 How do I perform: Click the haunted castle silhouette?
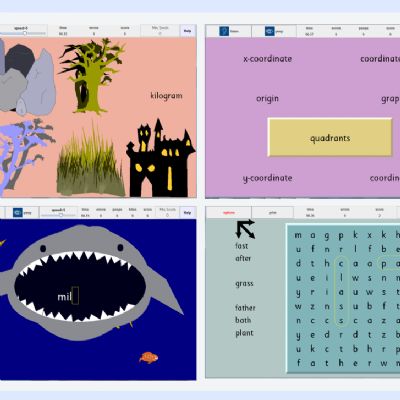[x=160, y=158]
